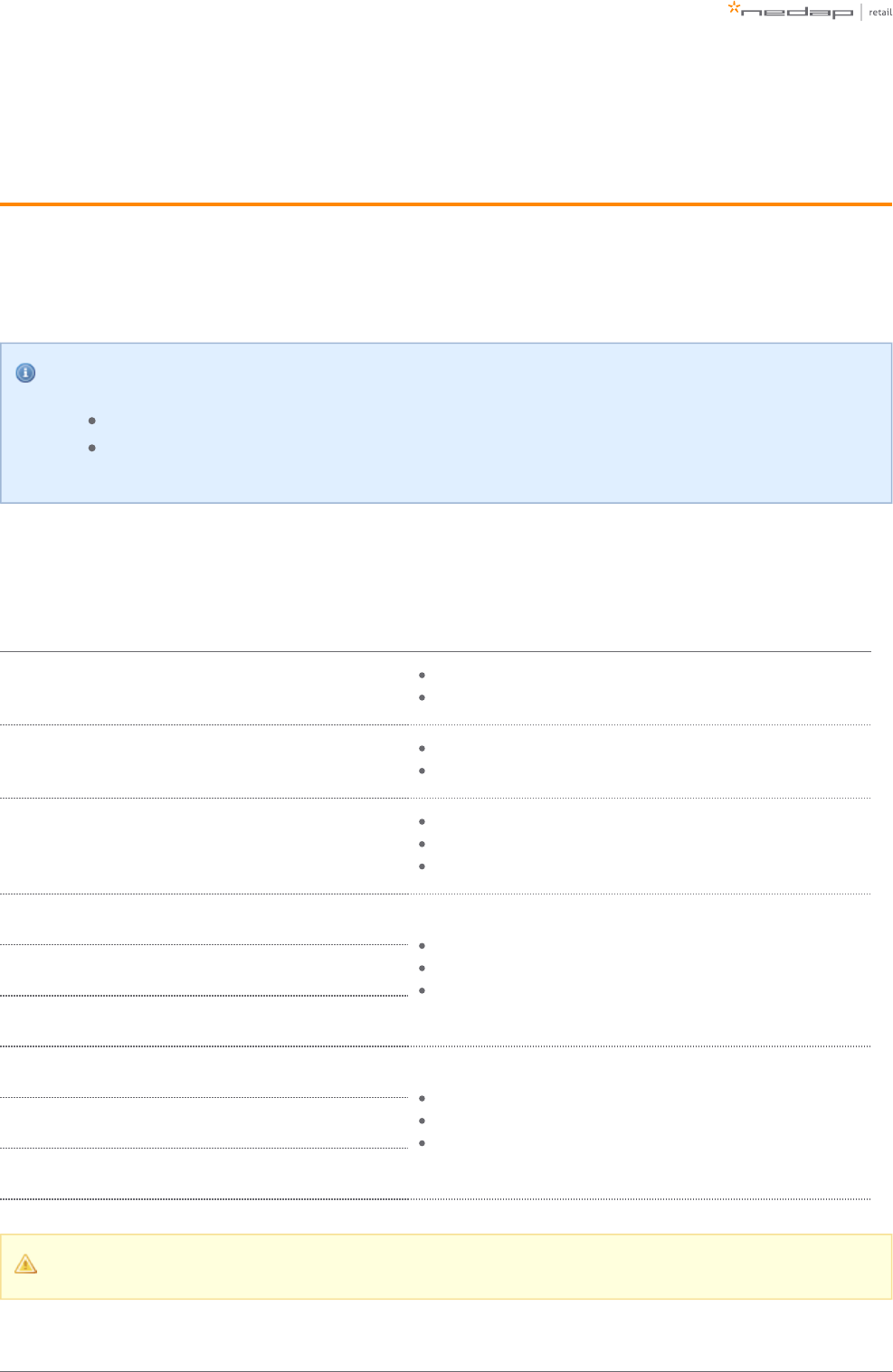
Task: Click the "retail" label beside the logo
Action: click(880, 12)
